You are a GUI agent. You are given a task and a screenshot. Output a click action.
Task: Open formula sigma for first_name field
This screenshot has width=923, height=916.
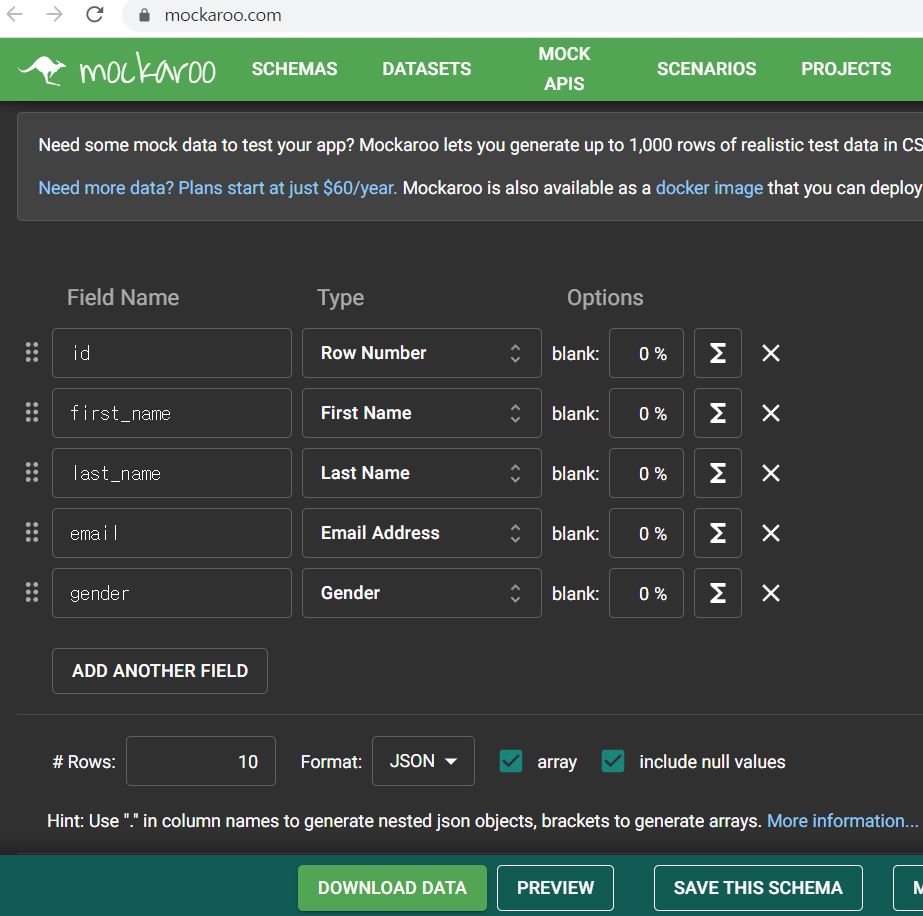click(718, 413)
